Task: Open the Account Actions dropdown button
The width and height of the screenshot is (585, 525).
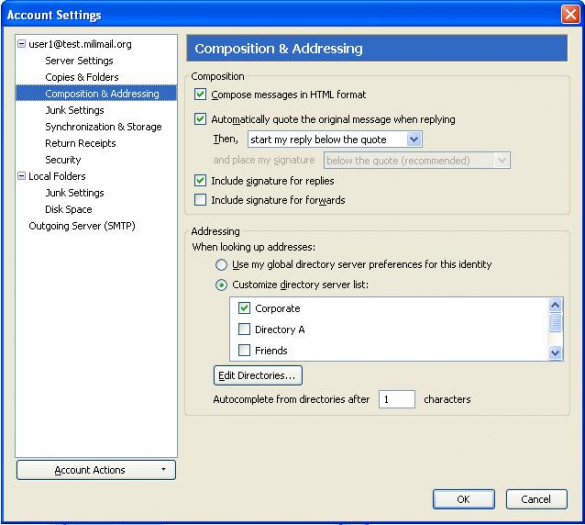Action: click(96, 470)
